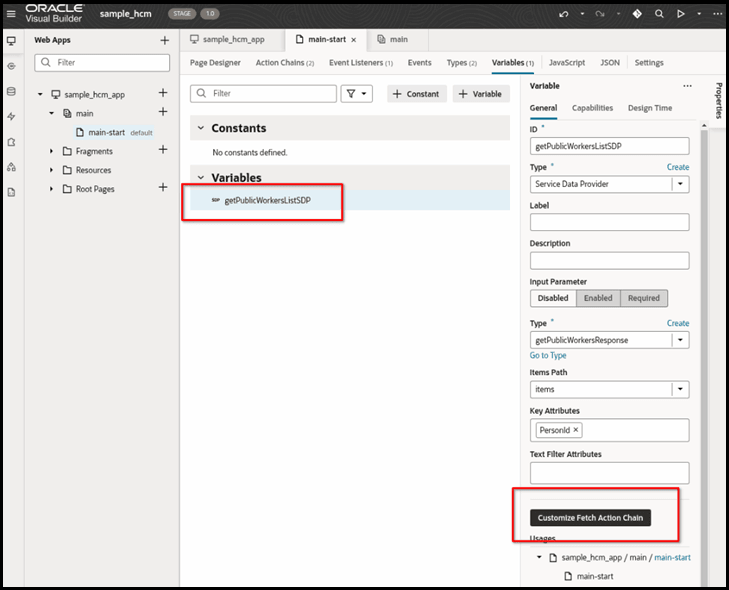Open Web Apps navigator monitor icon

tap(12, 41)
